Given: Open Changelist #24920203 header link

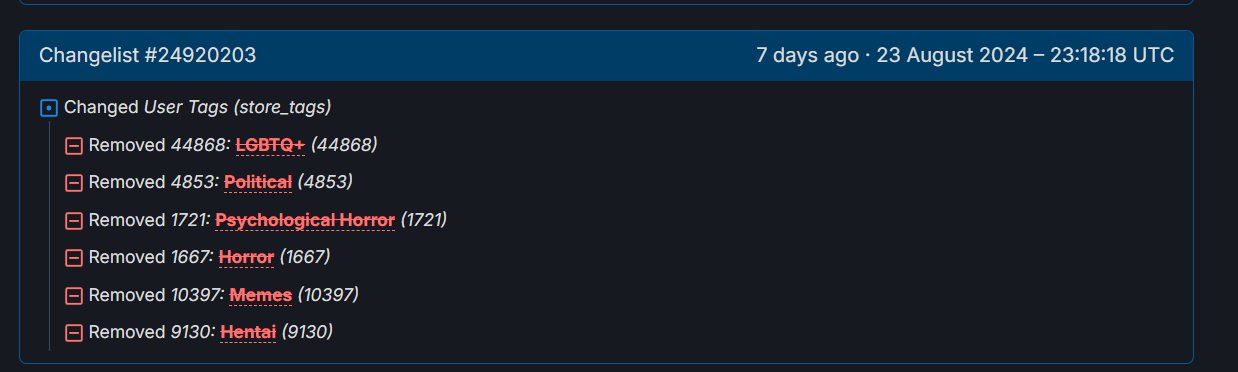Looking at the screenshot, I should [147, 55].
